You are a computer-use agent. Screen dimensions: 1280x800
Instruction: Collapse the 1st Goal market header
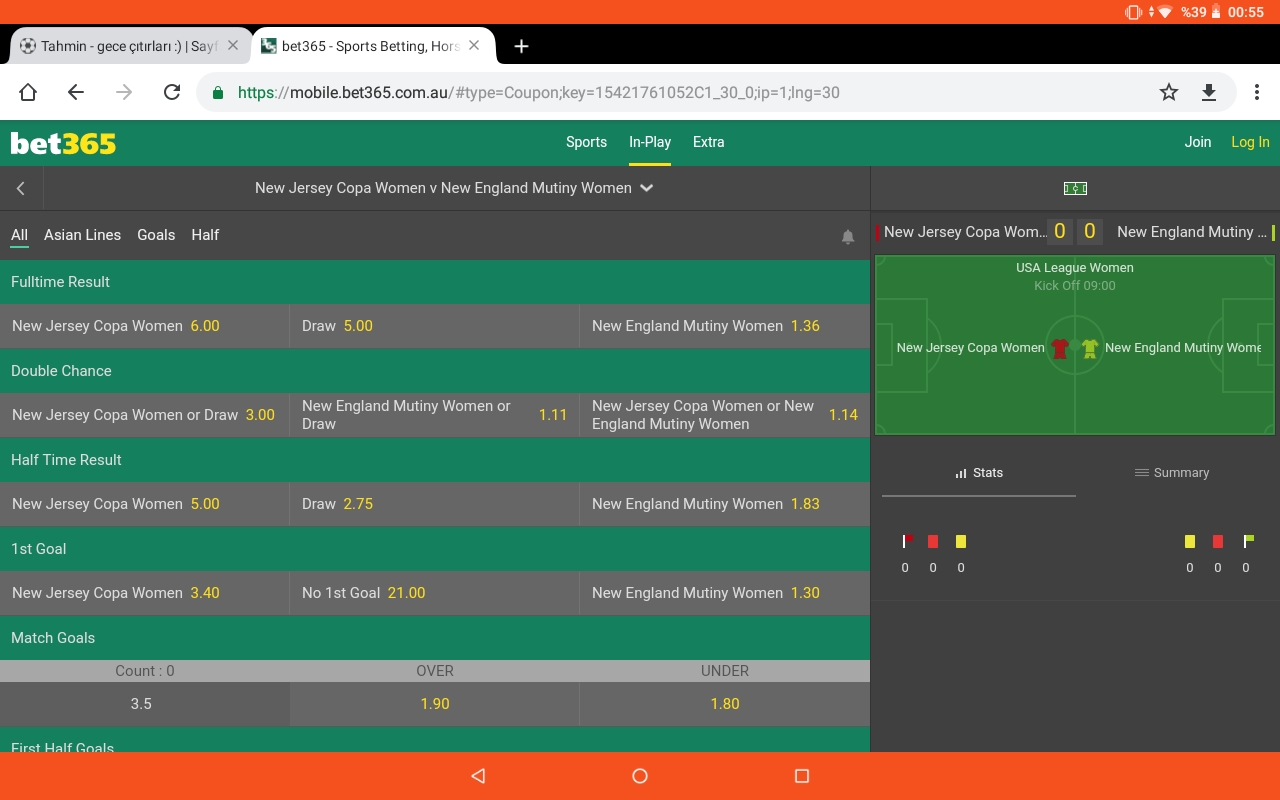click(435, 549)
